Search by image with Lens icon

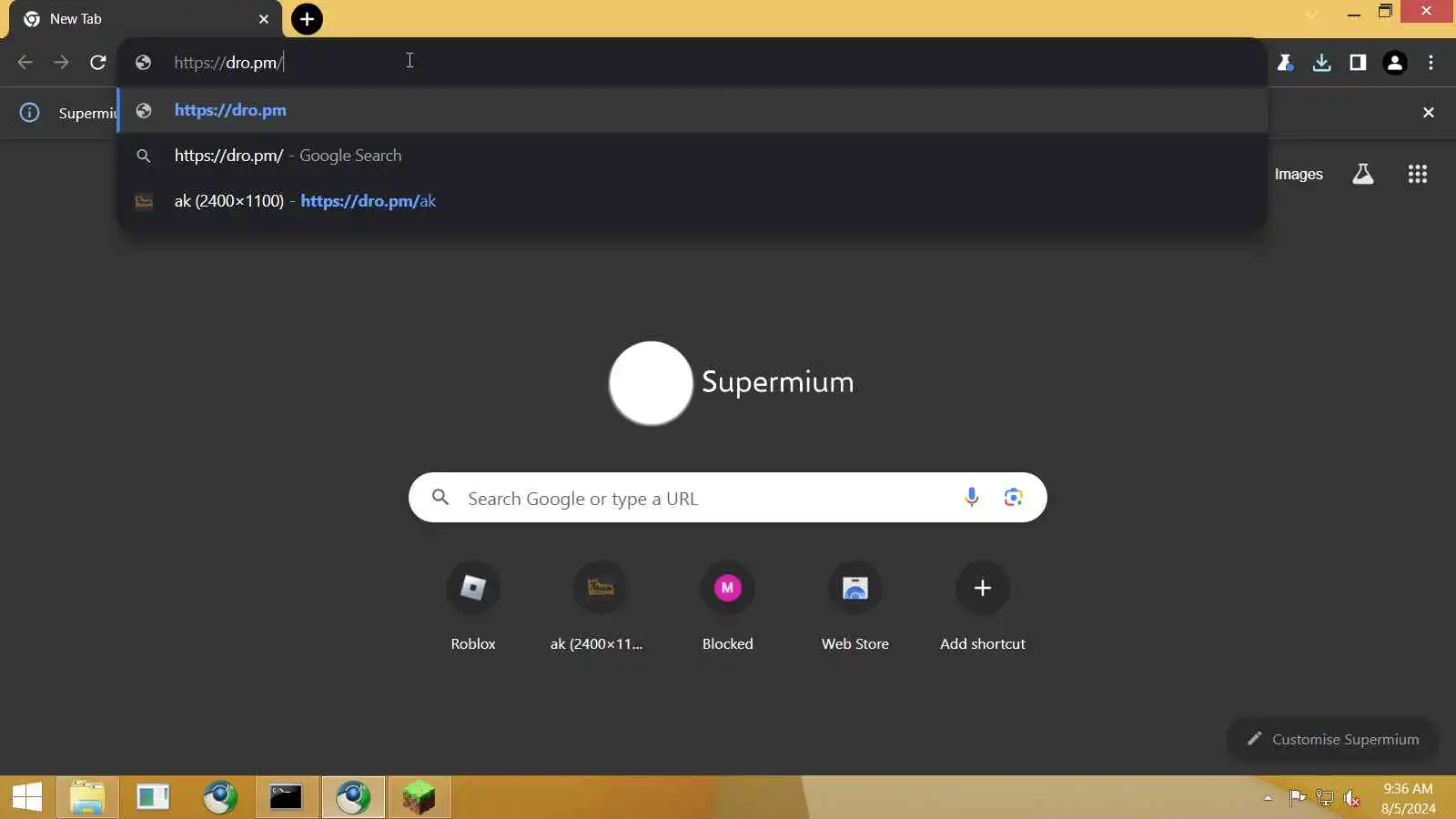click(1013, 497)
